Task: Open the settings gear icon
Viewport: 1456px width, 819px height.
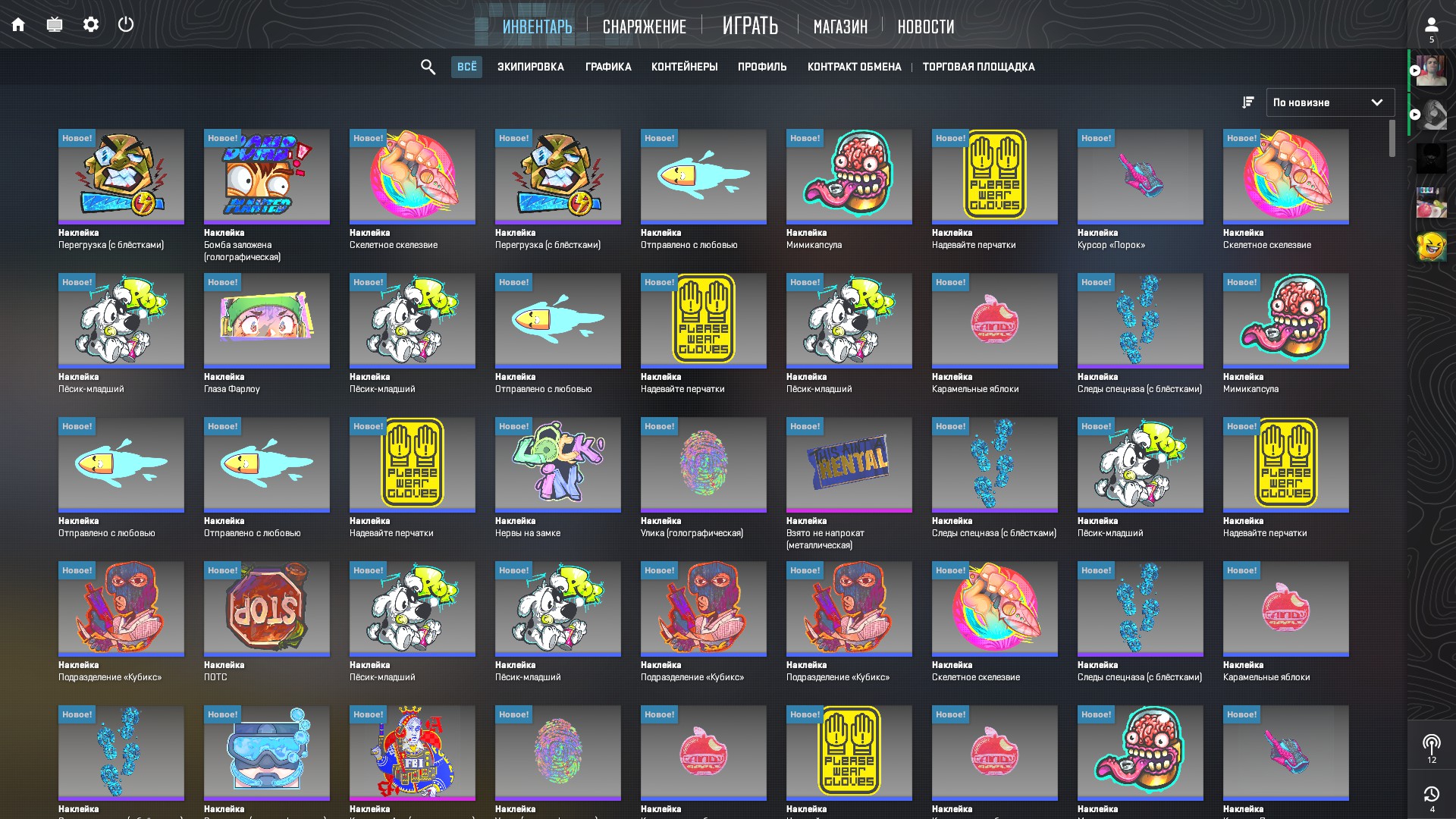Action: pyautogui.click(x=91, y=24)
